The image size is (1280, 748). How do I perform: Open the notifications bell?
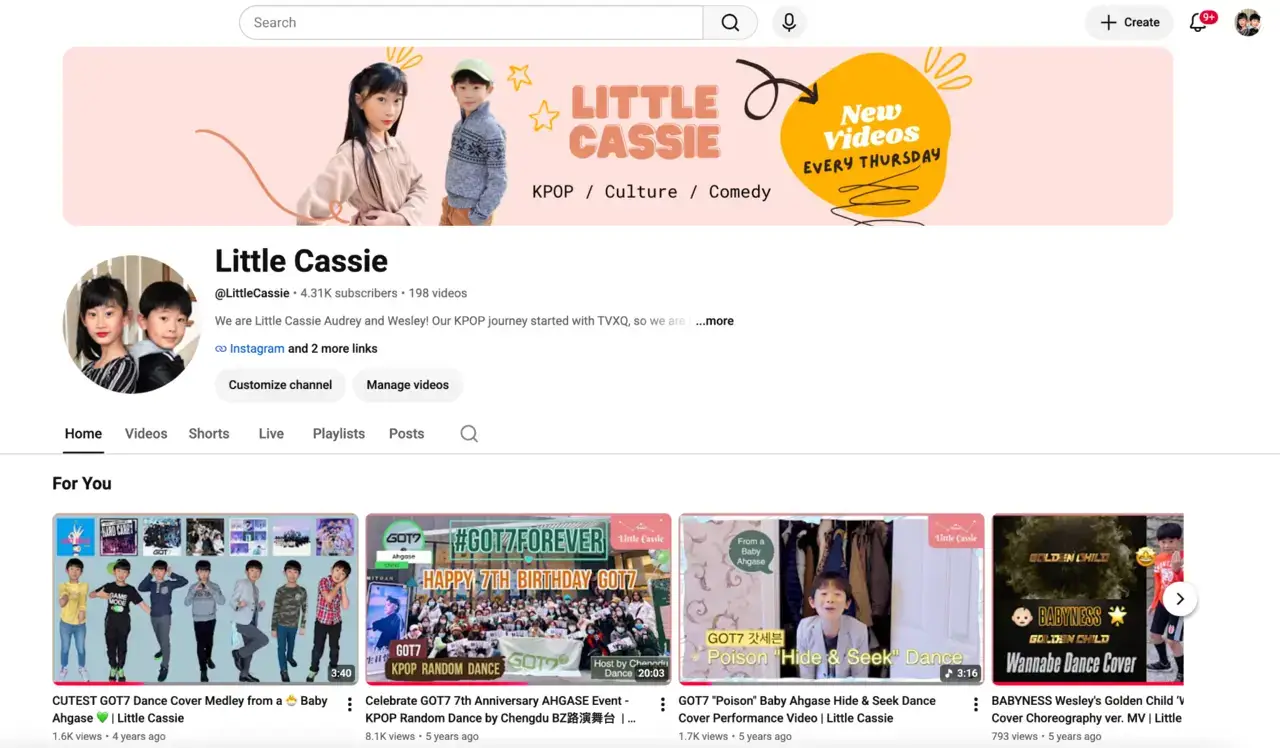pos(1198,23)
